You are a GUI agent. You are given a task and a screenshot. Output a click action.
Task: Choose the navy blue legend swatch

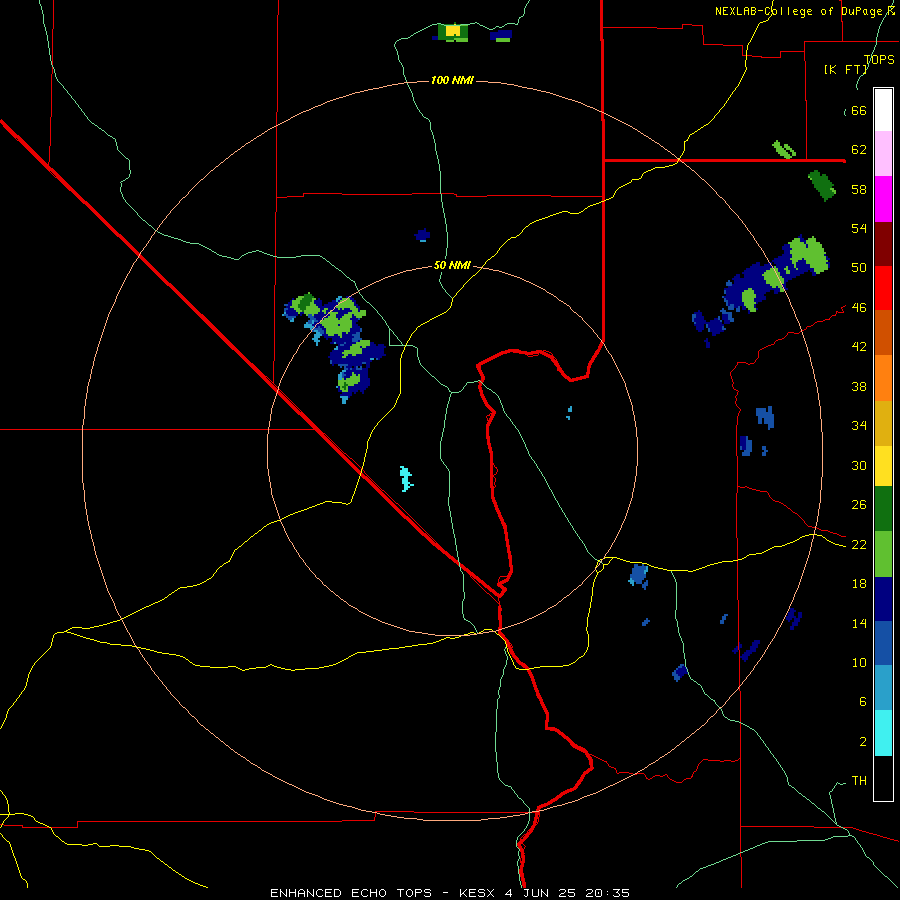pyautogui.click(x=883, y=599)
